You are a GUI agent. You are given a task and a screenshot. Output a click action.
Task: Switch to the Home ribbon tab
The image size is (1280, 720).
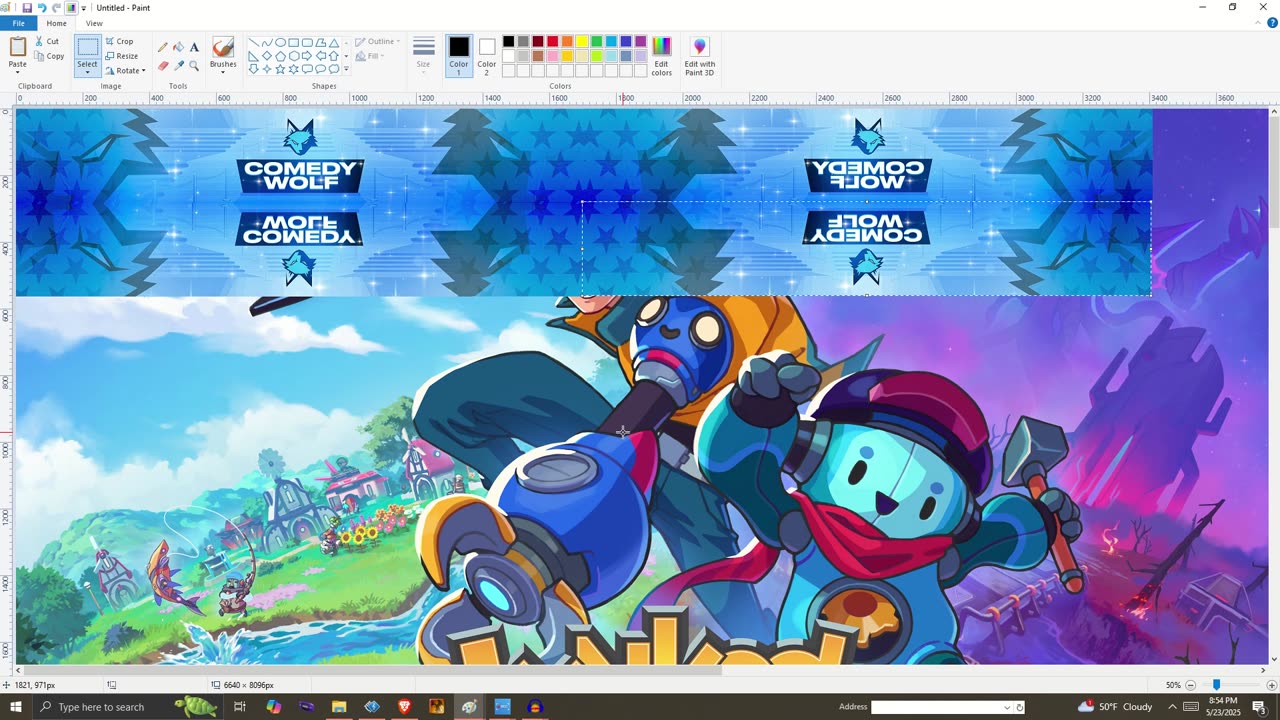[57, 23]
